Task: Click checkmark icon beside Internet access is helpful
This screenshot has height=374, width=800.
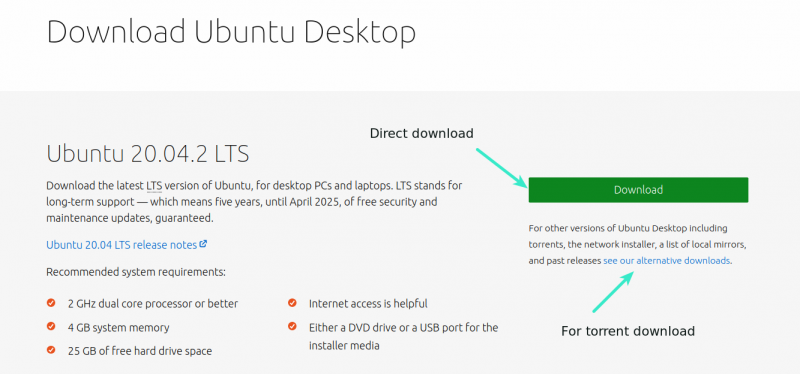Action: pyautogui.click(x=292, y=303)
